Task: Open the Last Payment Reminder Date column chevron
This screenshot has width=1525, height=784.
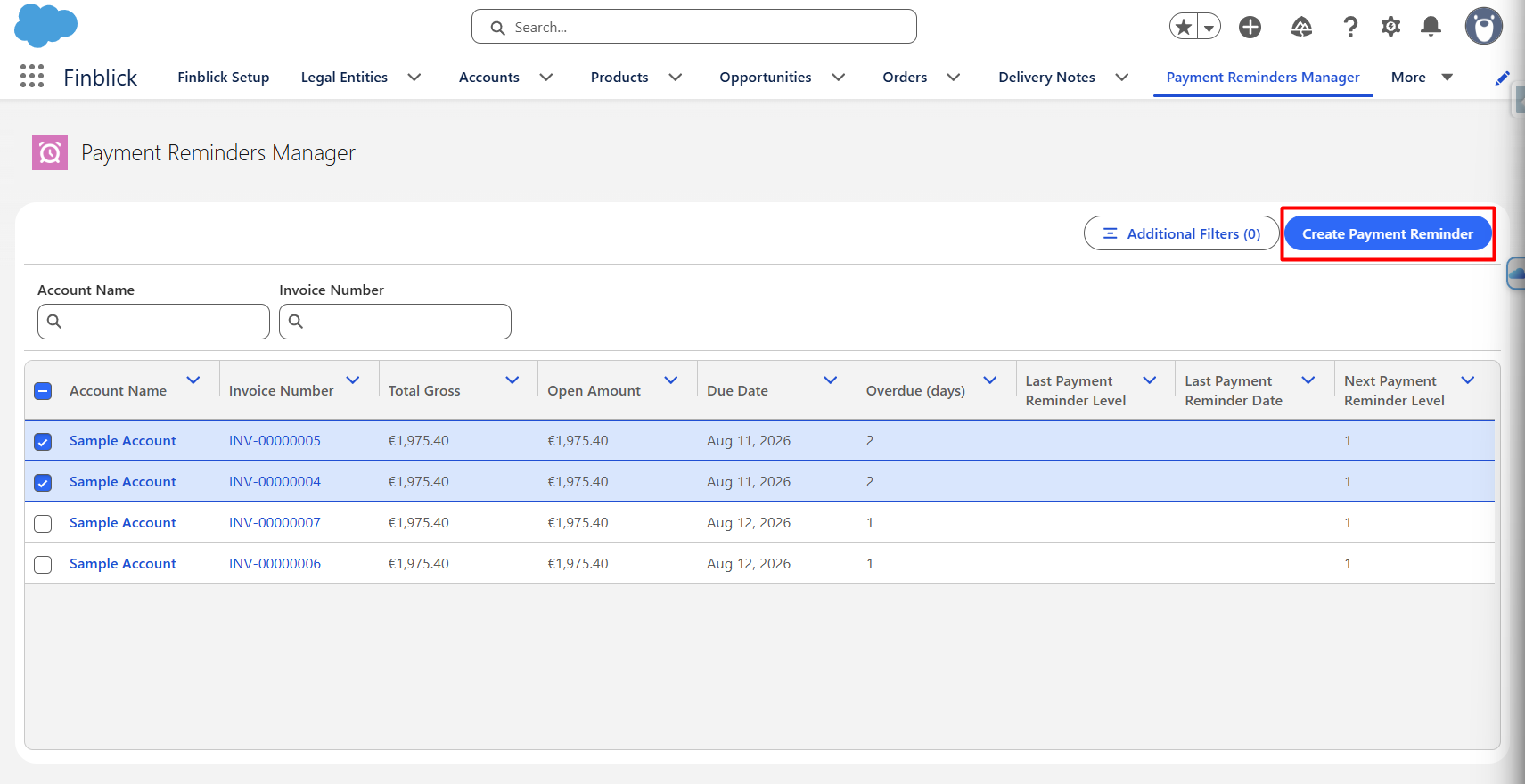Action: point(1308,380)
